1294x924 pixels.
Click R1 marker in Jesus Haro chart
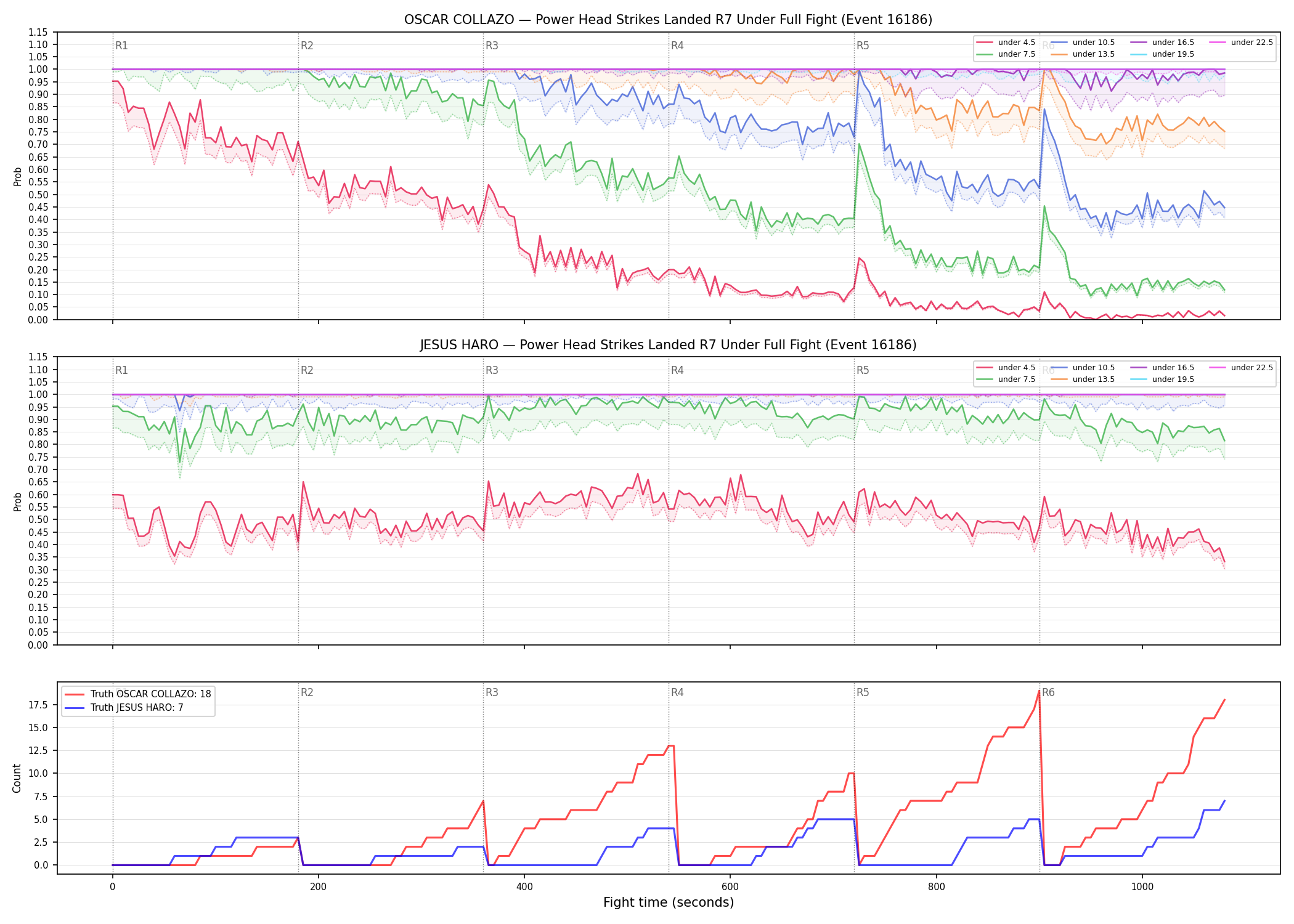pos(121,370)
